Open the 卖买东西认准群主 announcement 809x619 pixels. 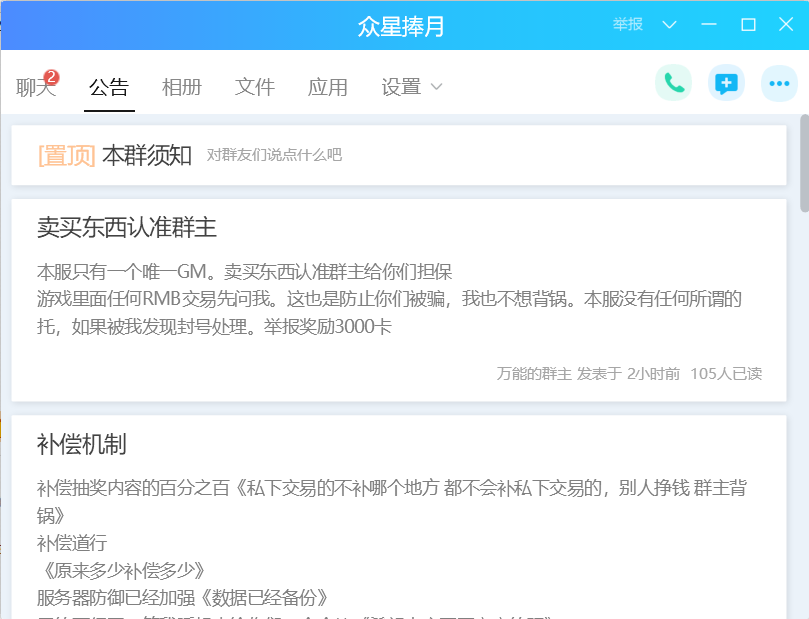pyautogui.click(x=127, y=227)
